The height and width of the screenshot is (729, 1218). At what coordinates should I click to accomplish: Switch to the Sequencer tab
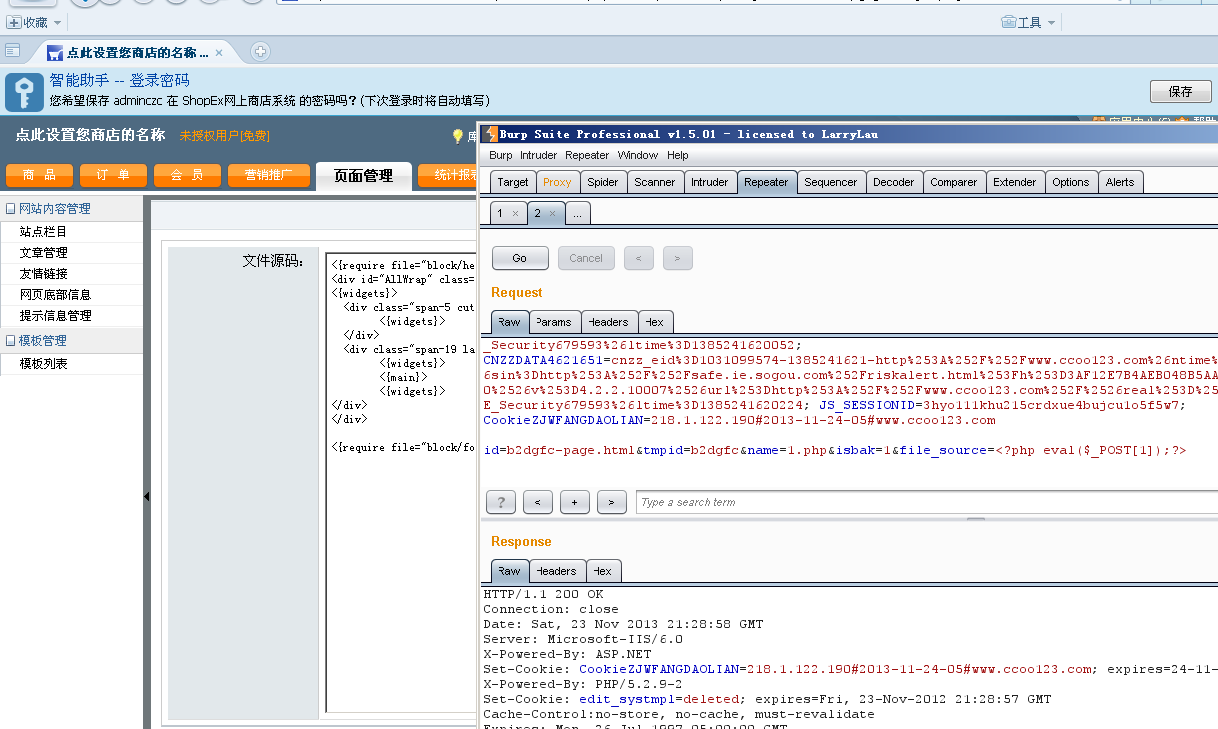pos(831,182)
